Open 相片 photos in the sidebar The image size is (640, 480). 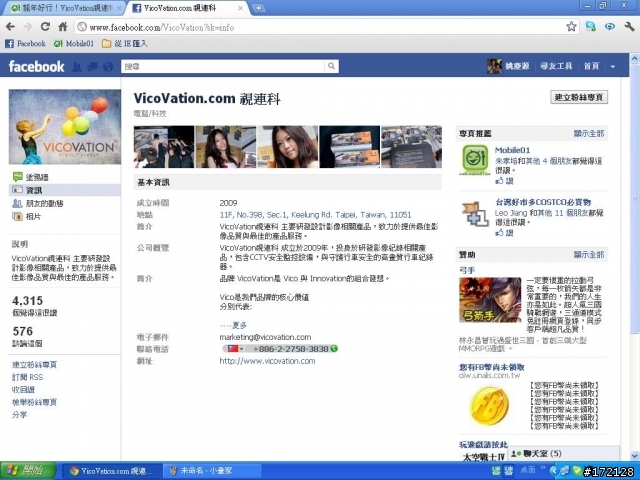pyautogui.click(x=27, y=216)
